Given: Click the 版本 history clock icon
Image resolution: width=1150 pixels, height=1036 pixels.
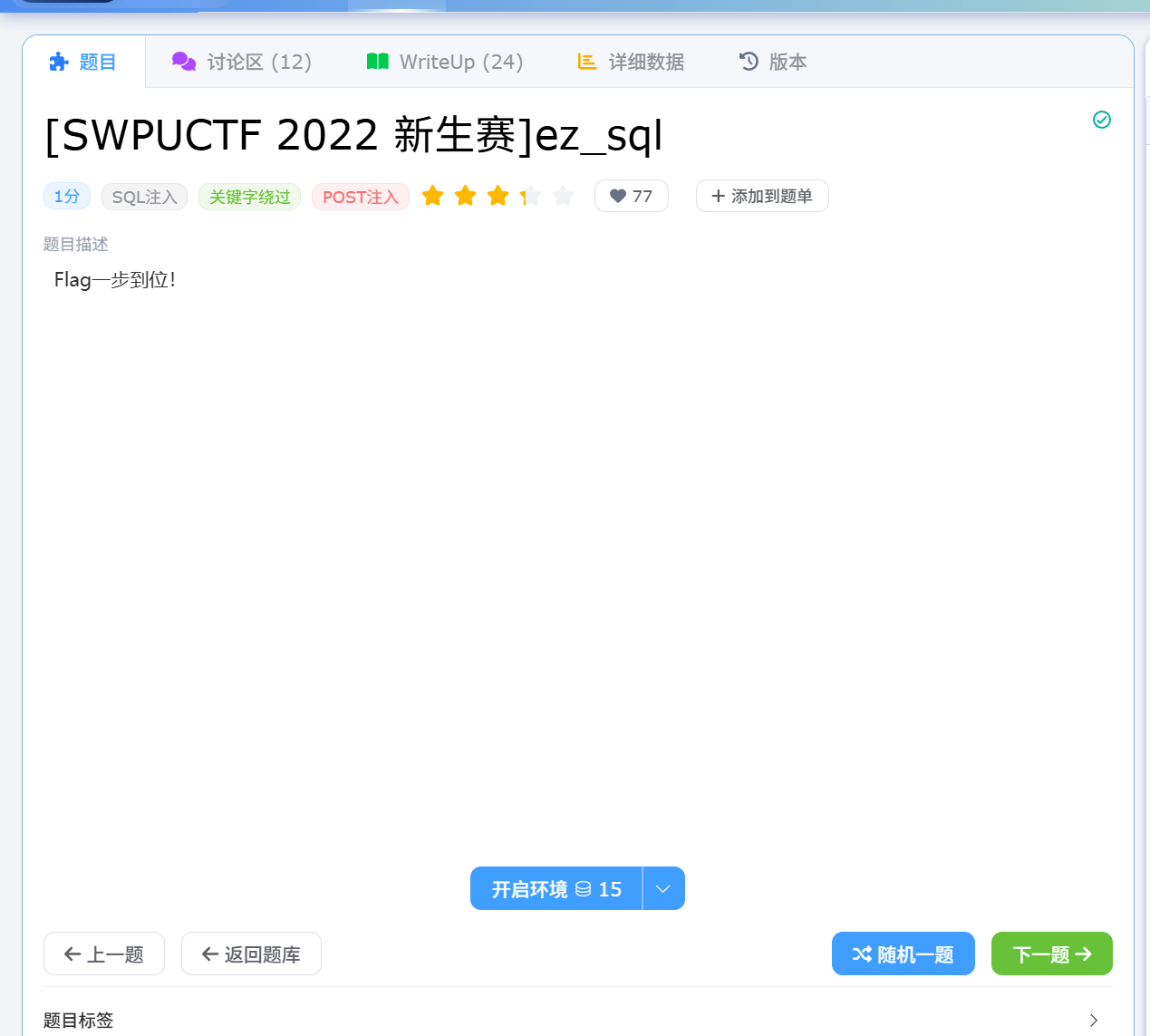Looking at the screenshot, I should (x=749, y=62).
